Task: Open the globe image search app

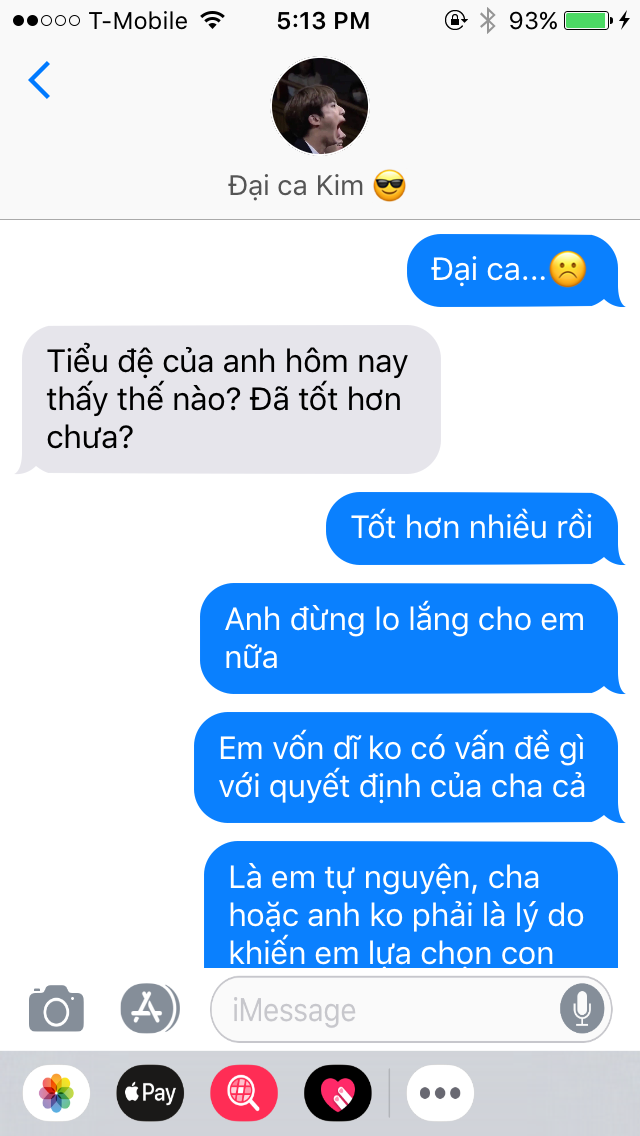Action: coord(244,1093)
